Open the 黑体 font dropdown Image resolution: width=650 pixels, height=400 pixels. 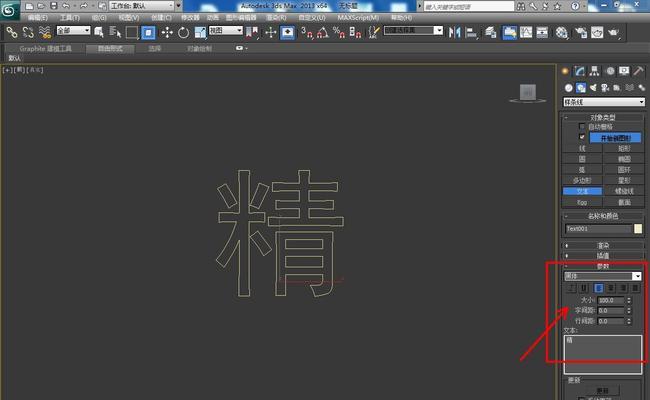point(603,276)
